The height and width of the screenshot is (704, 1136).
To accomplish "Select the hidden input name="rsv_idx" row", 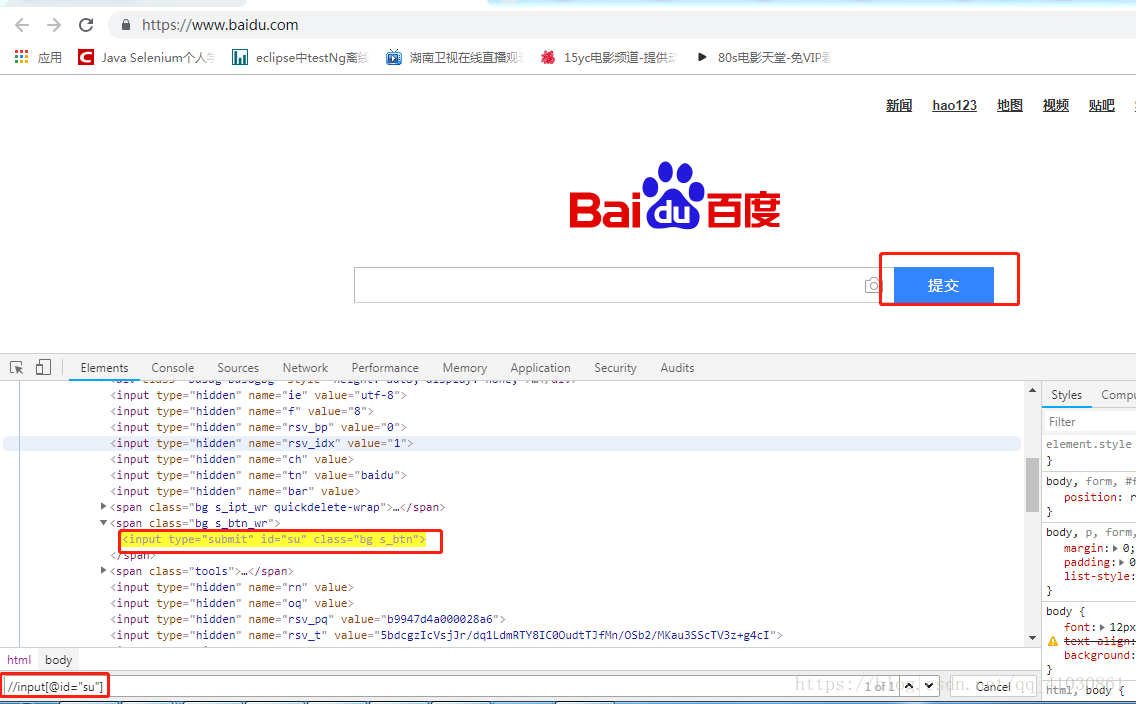I will click(x=262, y=443).
